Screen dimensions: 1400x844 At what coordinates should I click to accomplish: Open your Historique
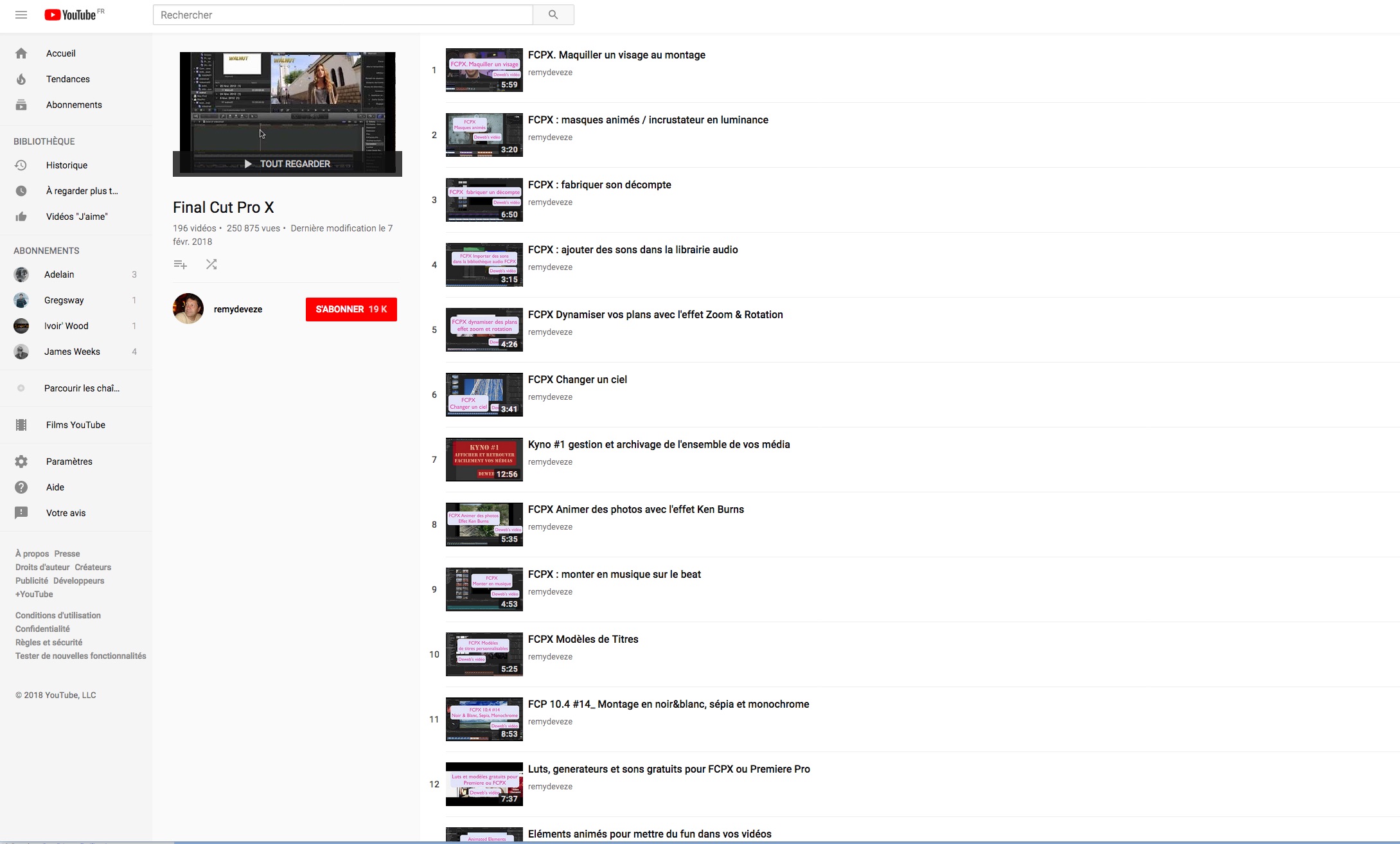[66, 165]
